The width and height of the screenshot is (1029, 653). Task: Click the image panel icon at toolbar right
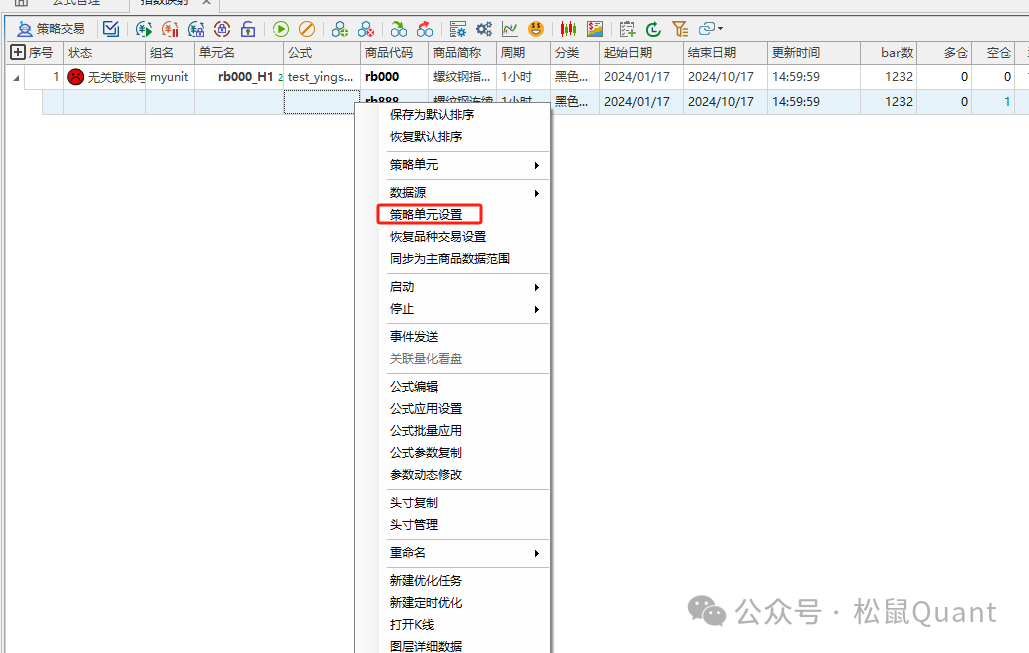click(595, 29)
